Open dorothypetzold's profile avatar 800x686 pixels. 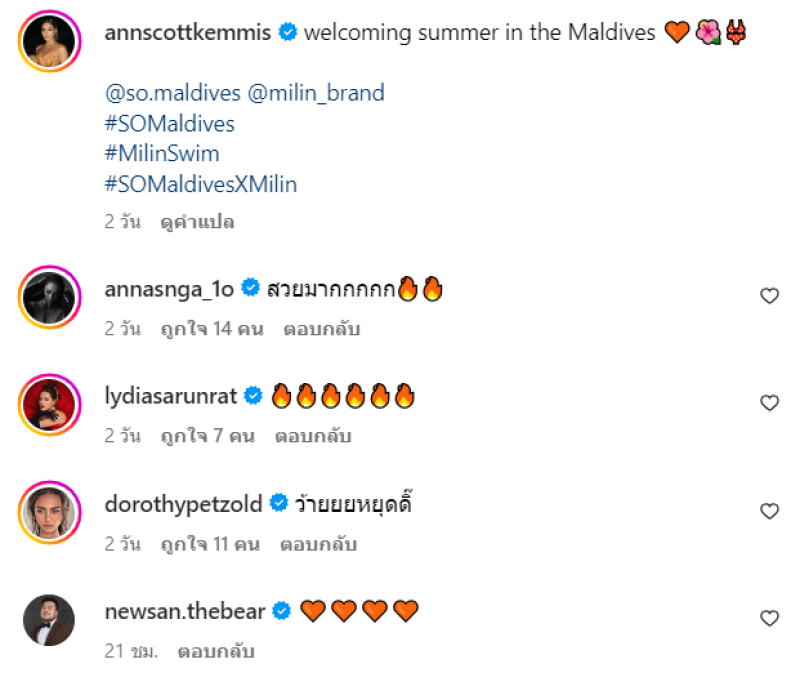(49, 512)
